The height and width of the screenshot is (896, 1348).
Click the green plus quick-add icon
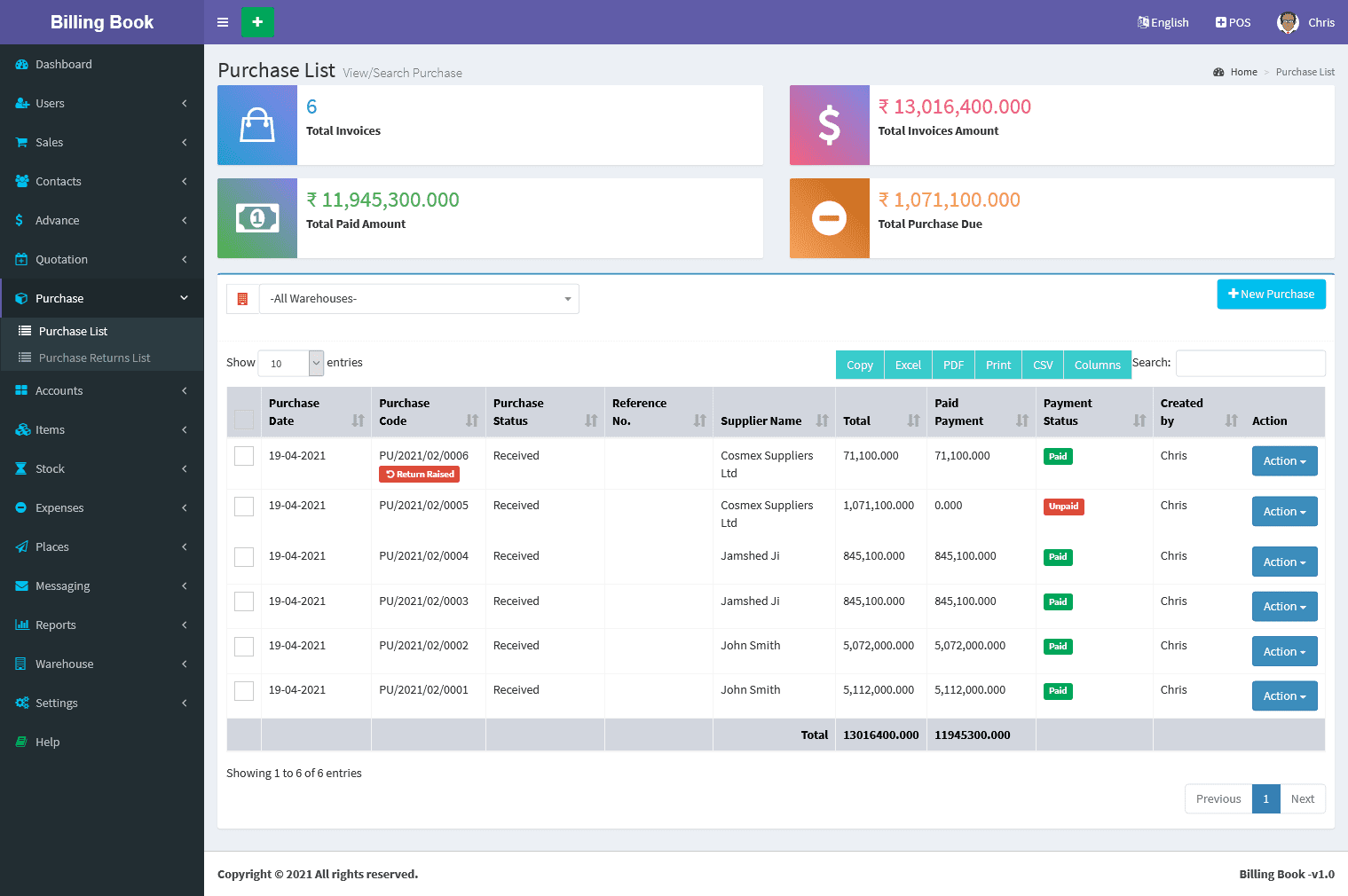coord(257,22)
